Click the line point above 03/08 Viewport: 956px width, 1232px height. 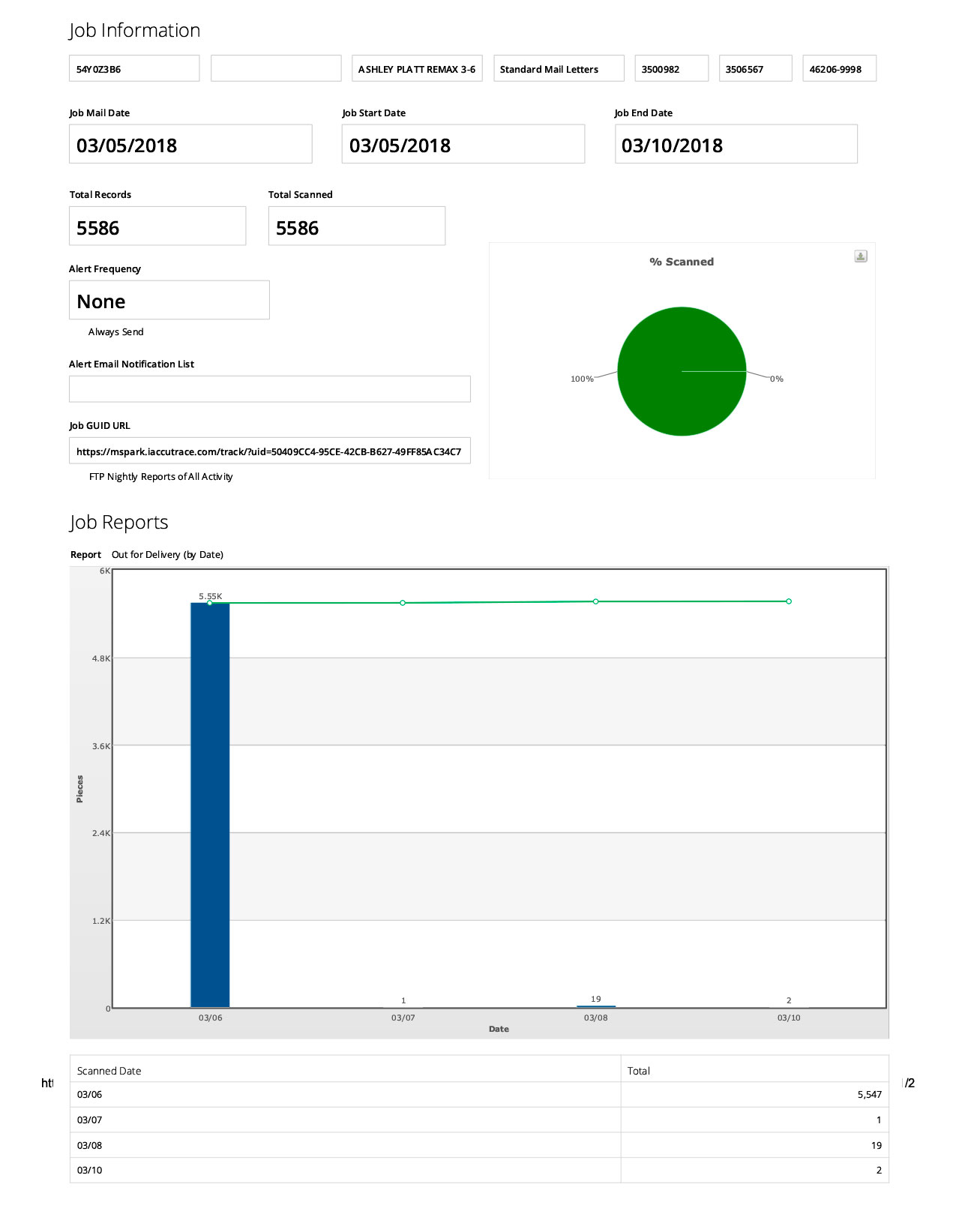coord(596,601)
